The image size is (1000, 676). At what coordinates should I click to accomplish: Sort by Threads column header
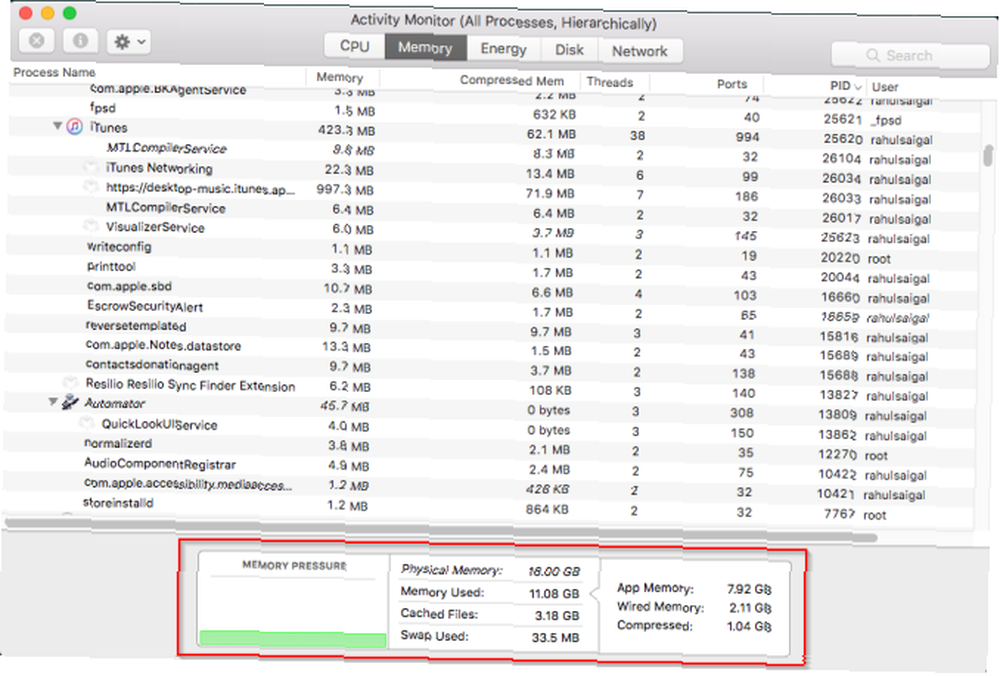click(610, 82)
